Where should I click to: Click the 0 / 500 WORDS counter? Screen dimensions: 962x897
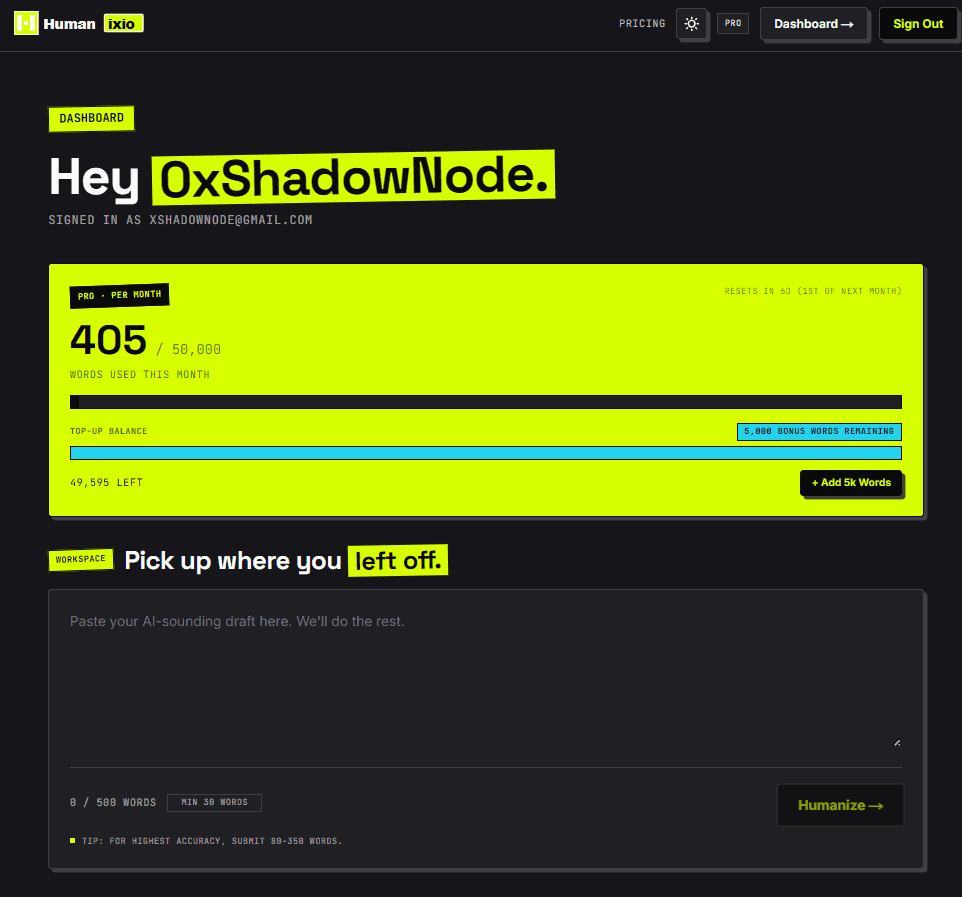tap(113, 803)
